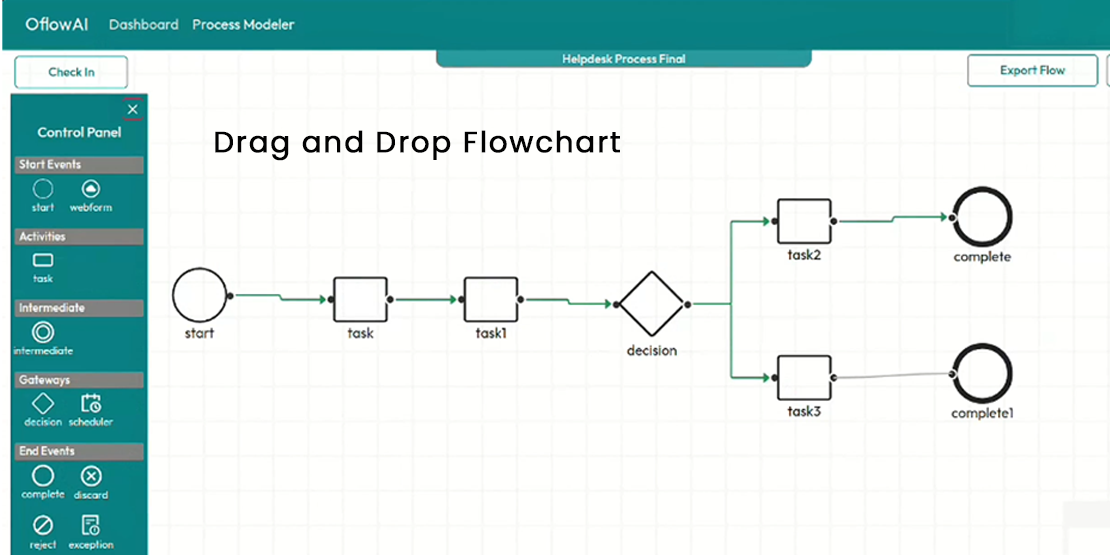Select the complete1 end node on canvas
Image resolution: width=1110 pixels, height=555 pixels.
982,374
